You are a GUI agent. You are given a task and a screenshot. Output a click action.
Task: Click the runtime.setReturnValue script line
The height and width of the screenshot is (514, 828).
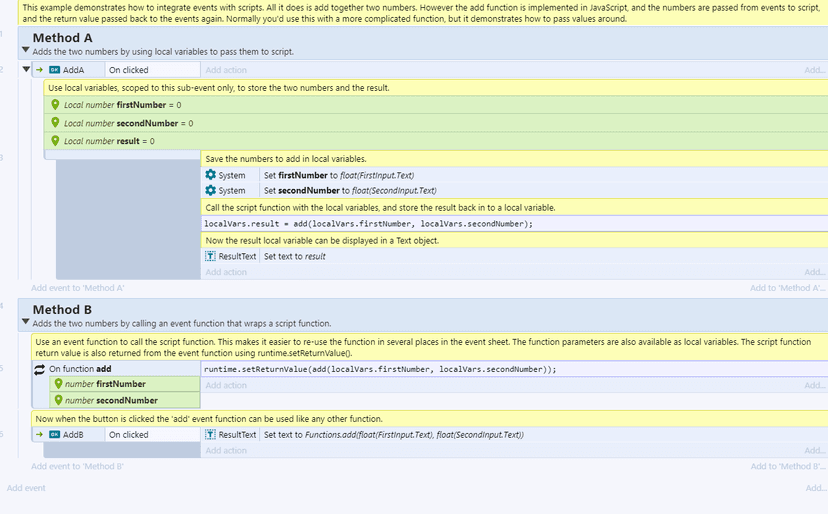point(514,369)
